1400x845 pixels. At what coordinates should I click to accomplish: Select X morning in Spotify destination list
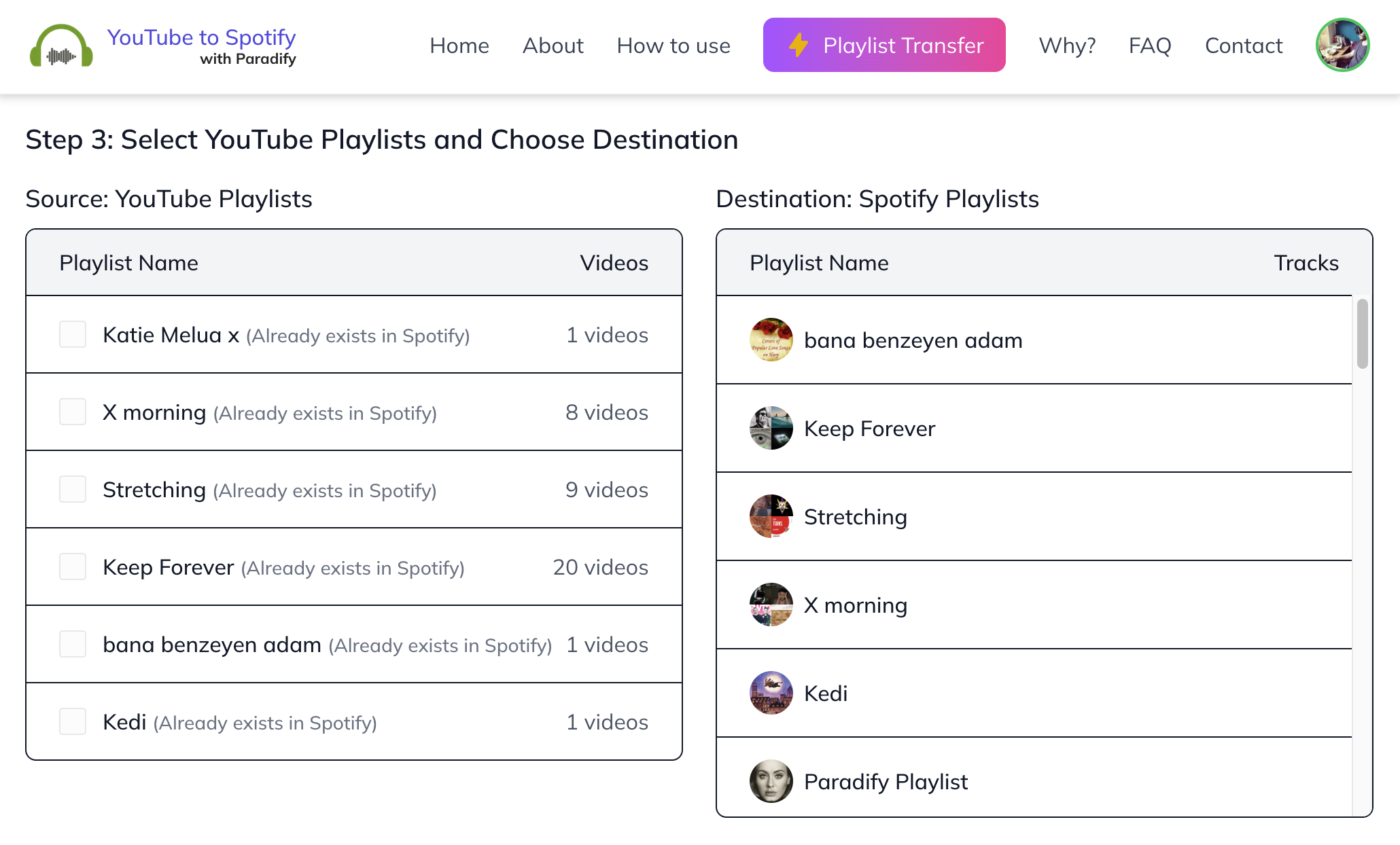click(1034, 605)
